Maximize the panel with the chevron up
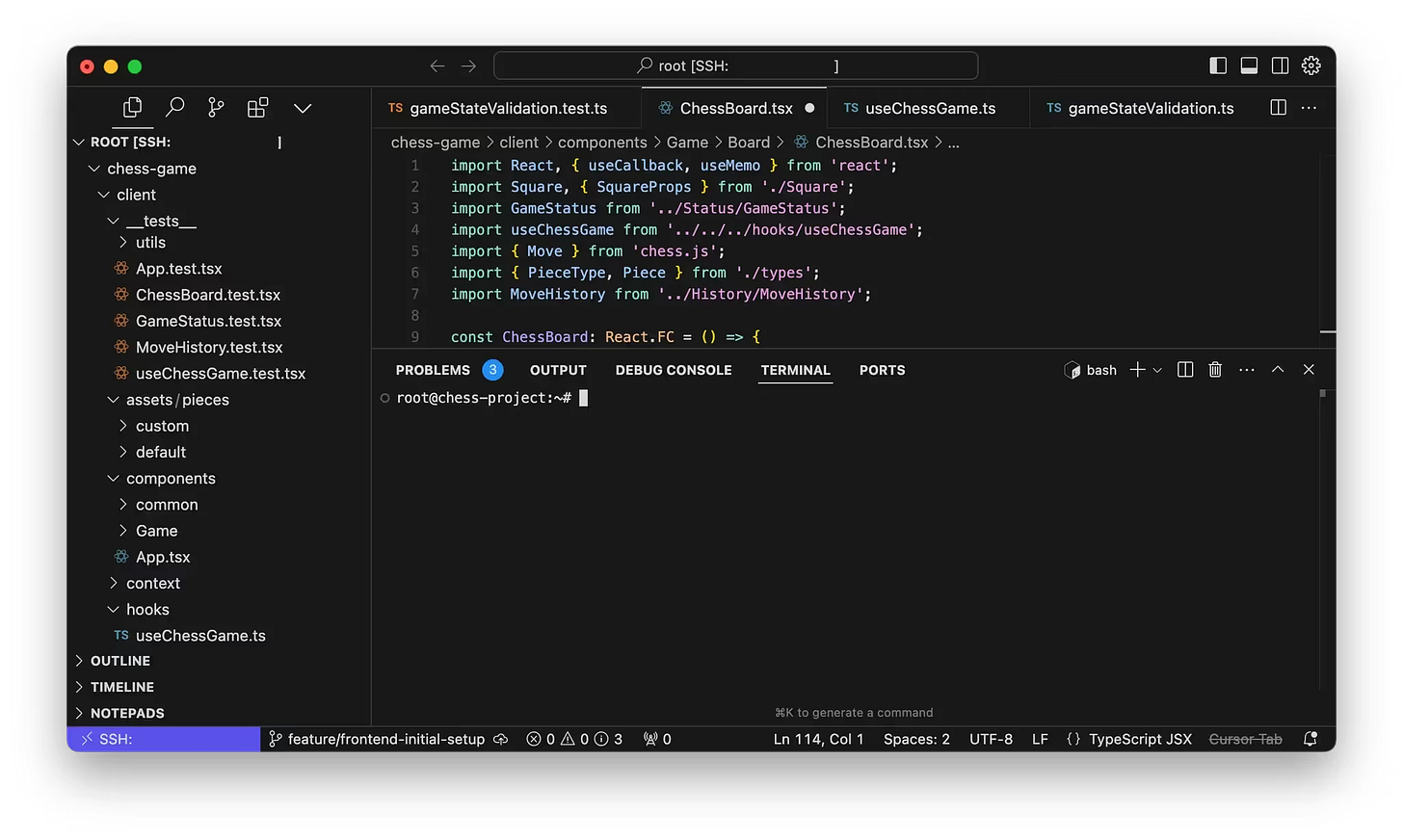Image resolution: width=1403 pixels, height=840 pixels. 1278,369
